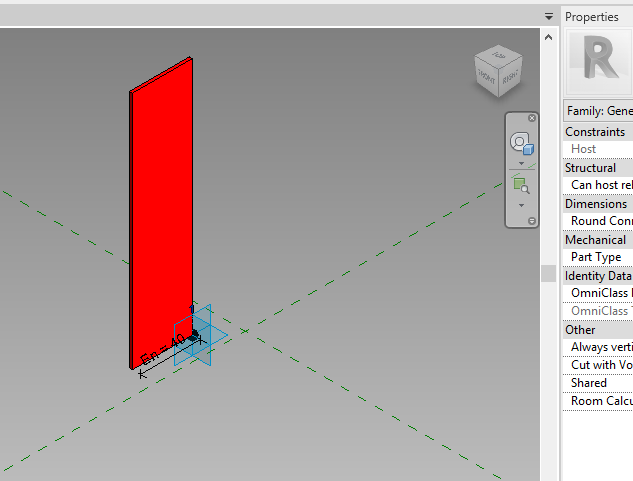Screen dimensions: 633x481
Task: Open the navigation bar customize menu
Action: (532, 221)
